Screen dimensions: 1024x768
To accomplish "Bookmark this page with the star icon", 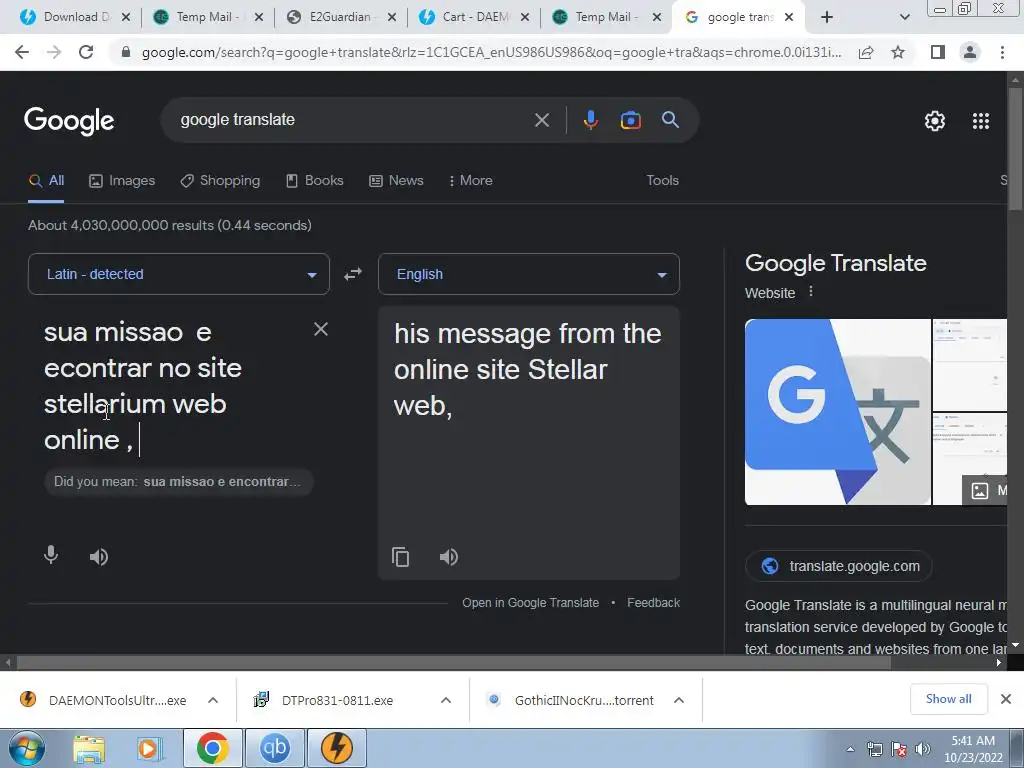I will 898,52.
